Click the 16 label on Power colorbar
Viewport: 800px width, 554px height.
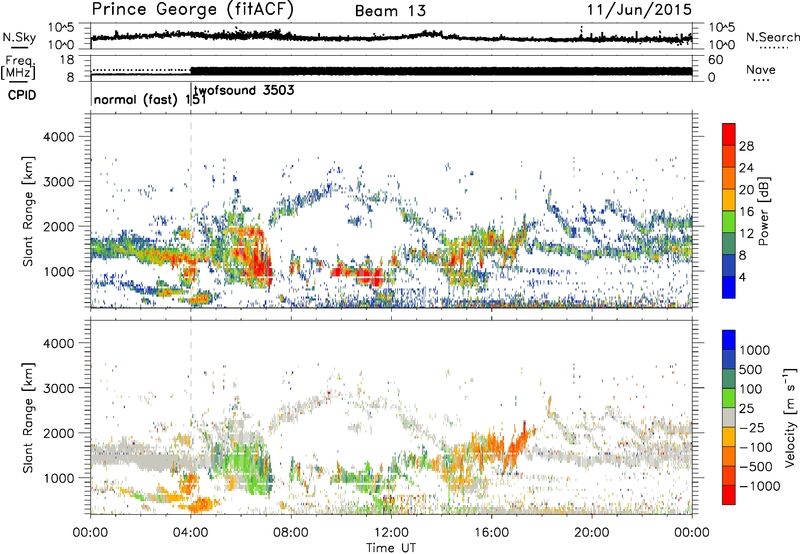pos(746,212)
